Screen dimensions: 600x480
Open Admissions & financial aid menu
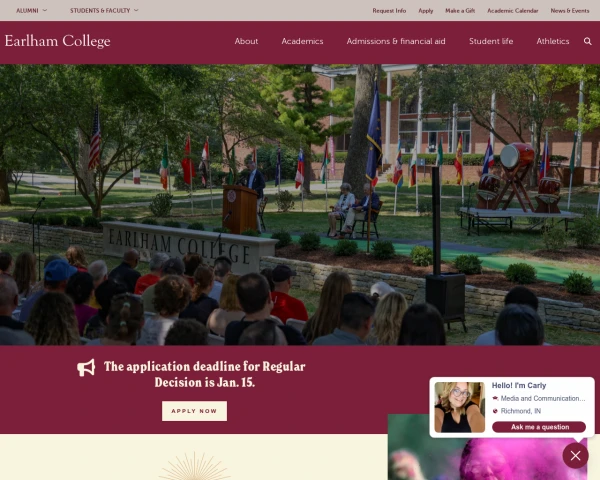click(396, 41)
